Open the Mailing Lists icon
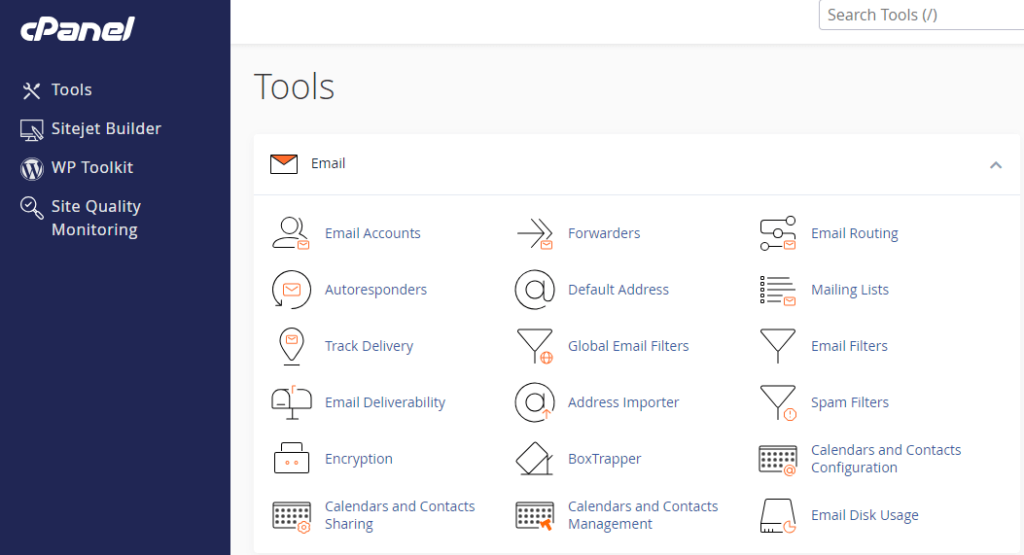Image resolution: width=1024 pixels, height=555 pixels. (x=777, y=290)
